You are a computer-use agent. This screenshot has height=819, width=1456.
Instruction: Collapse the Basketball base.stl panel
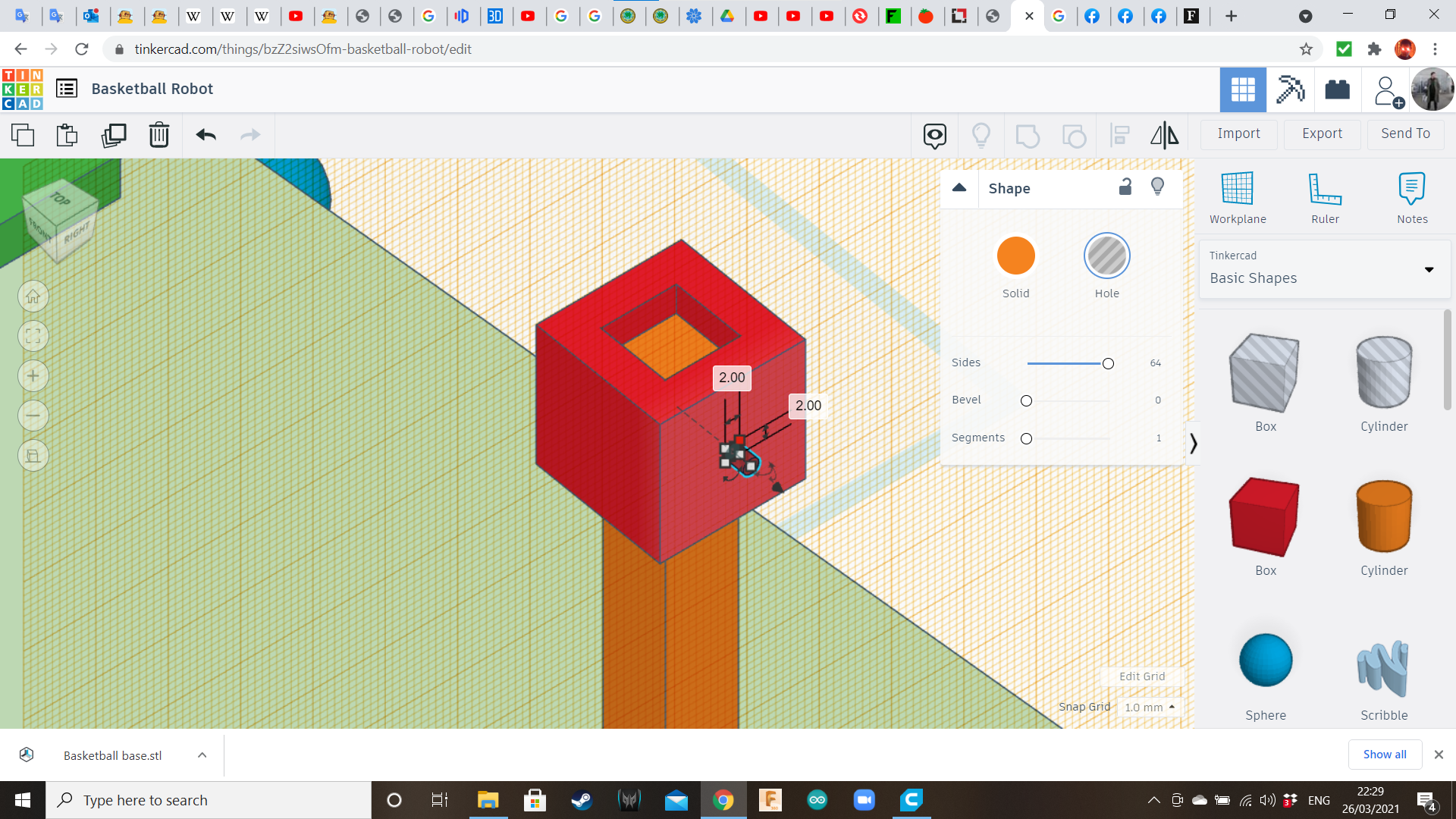[x=202, y=755]
